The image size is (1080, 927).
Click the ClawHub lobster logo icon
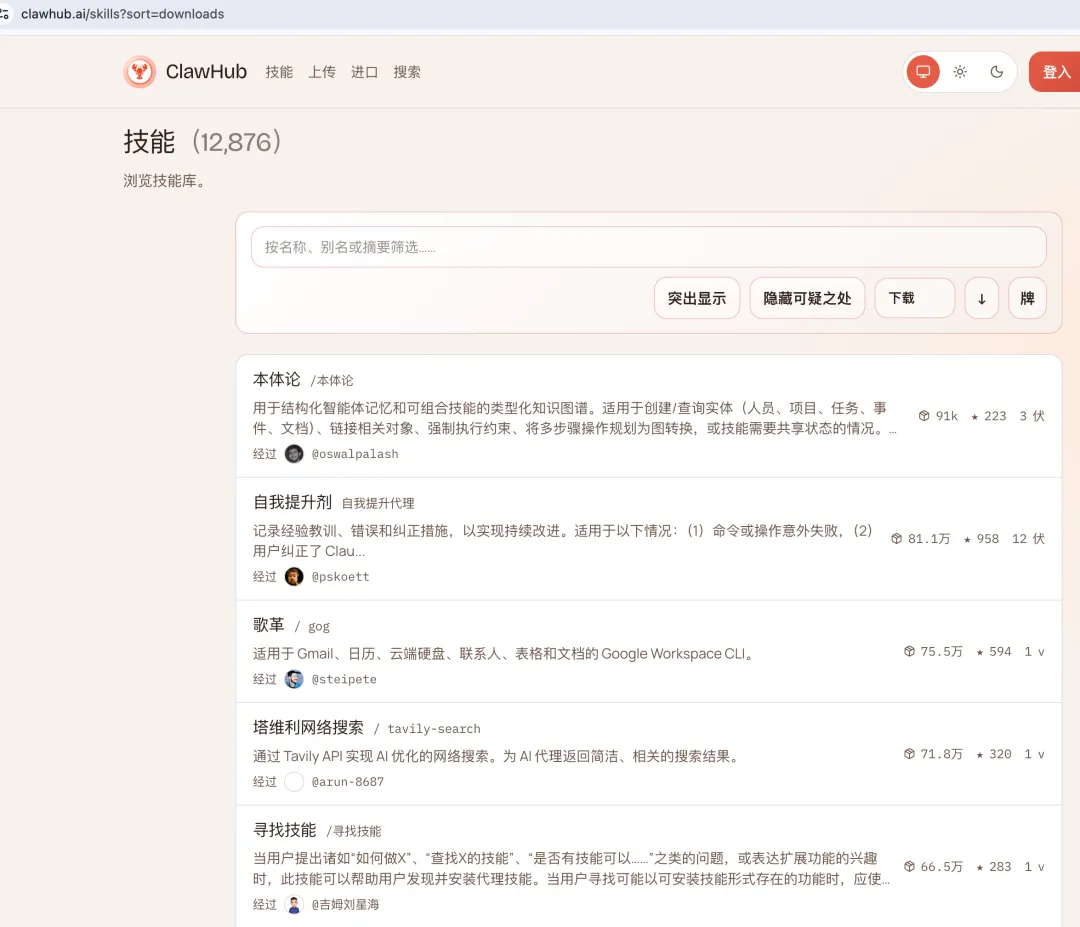point(140,72)
